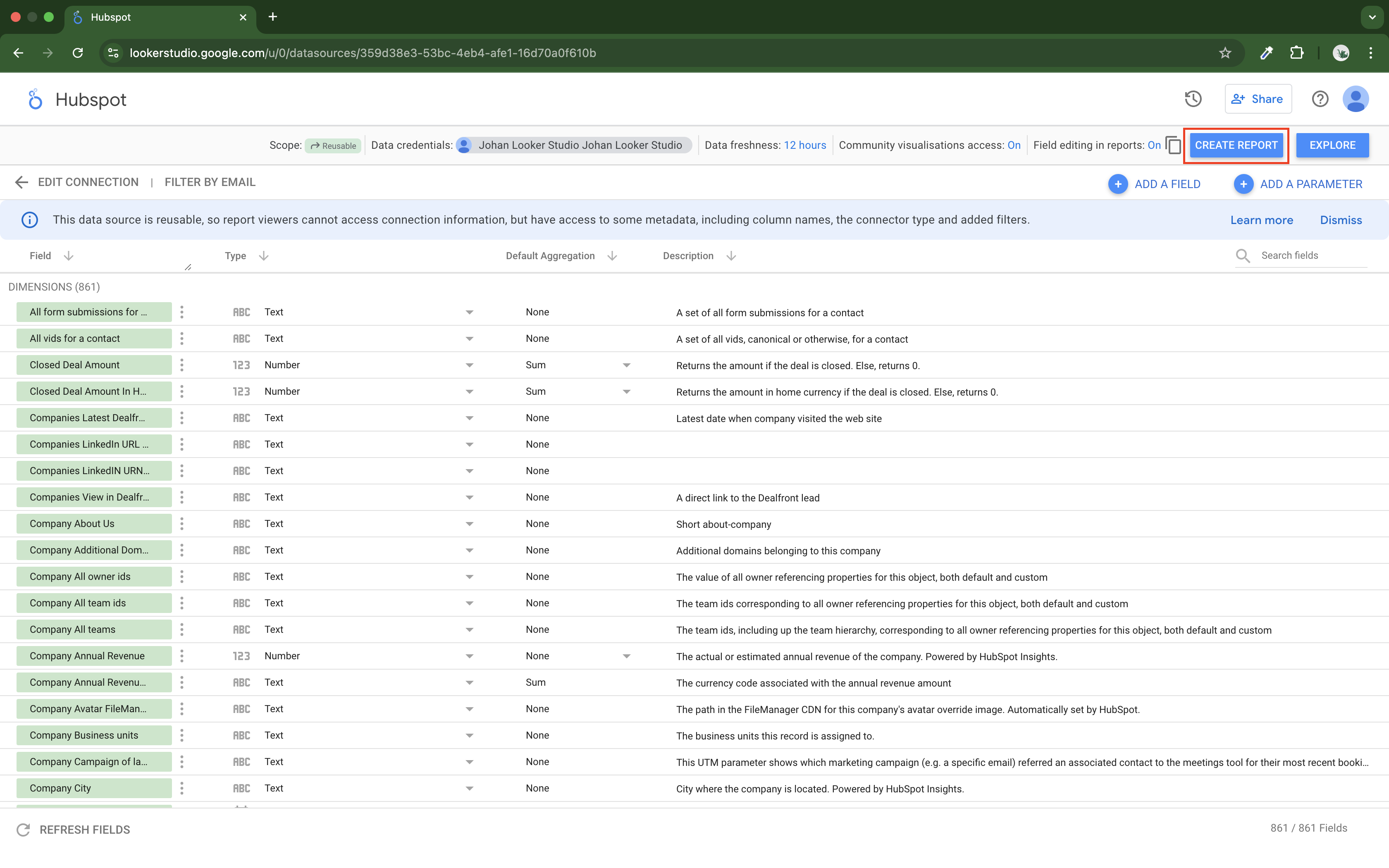Open more options for Closed Deal Amount

182,365
